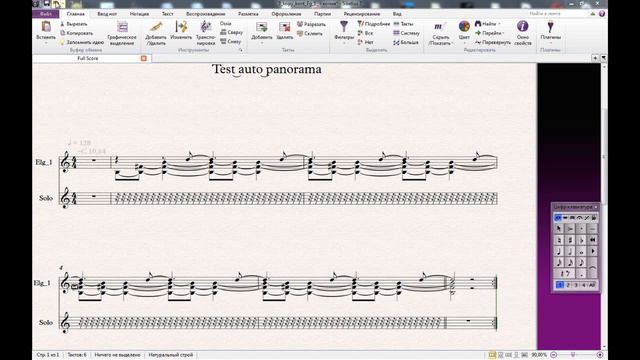Click Транспонировка transpose icon
The width and height of the screenshot is (640, 360).
pyautogui.click(x=206, y=27)
